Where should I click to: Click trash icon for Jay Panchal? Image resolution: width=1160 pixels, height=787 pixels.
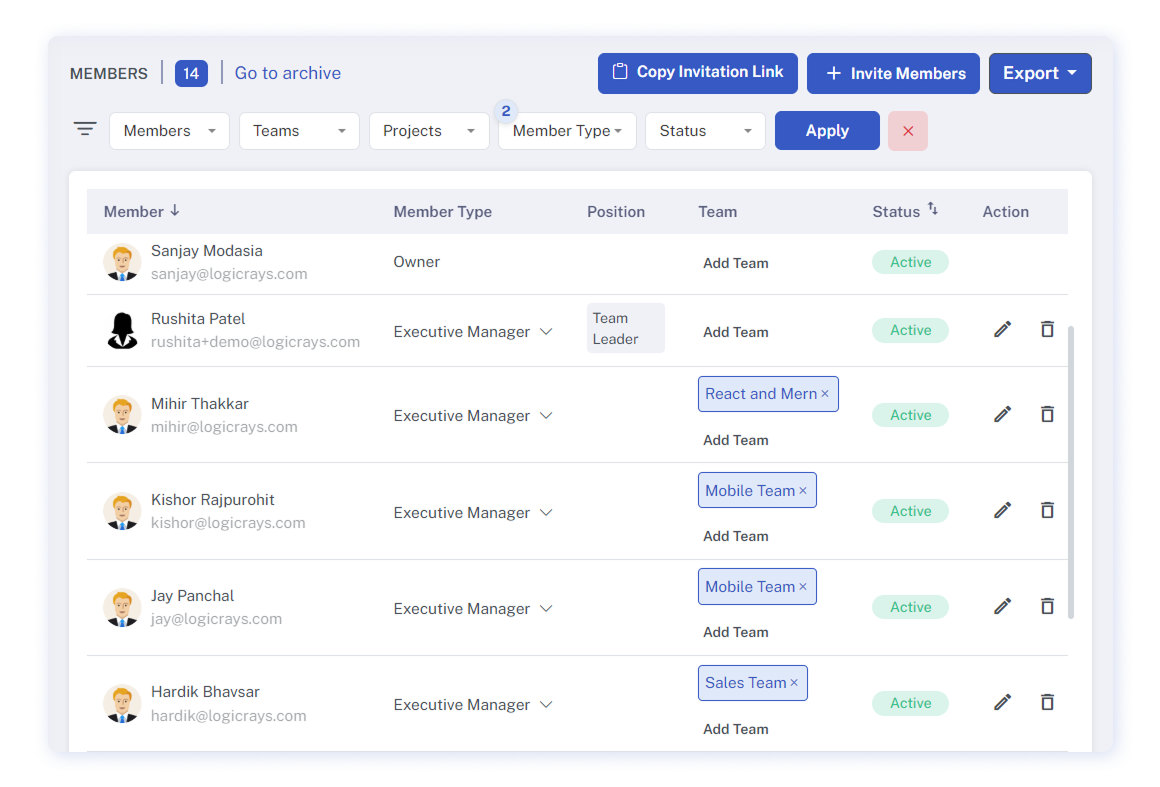(x=1047, y=606)
